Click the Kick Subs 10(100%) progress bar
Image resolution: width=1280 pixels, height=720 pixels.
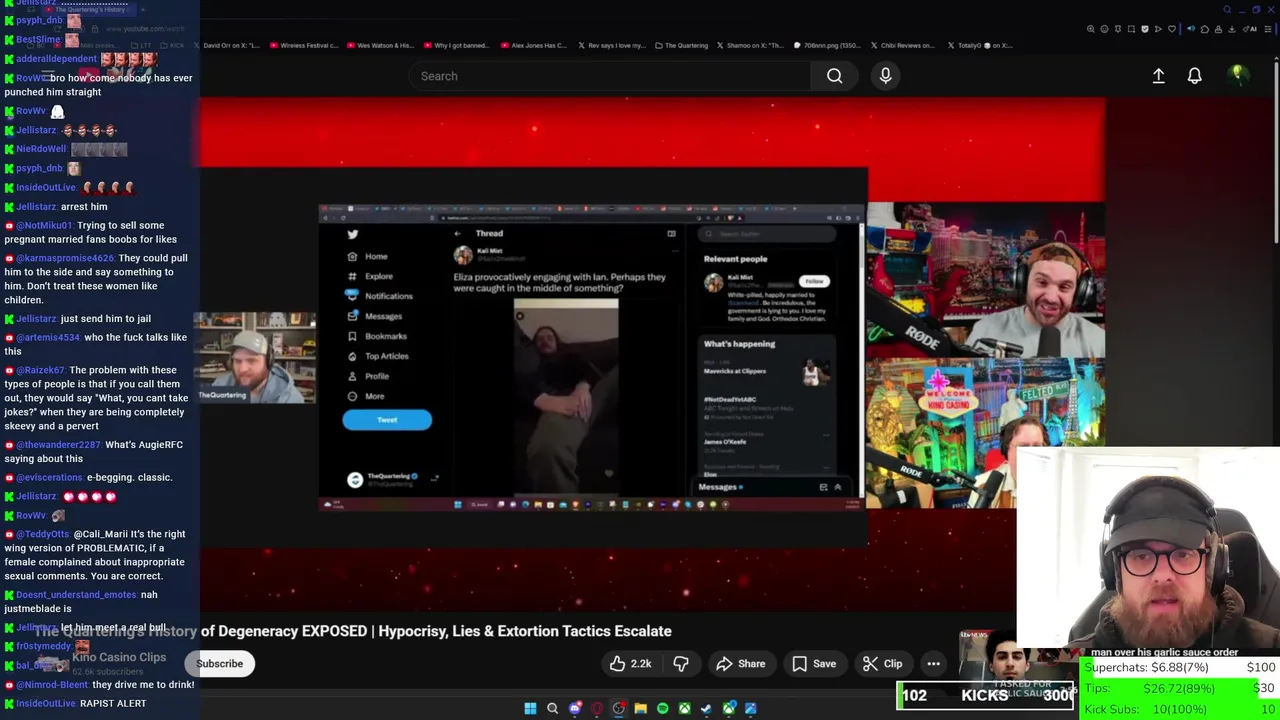1179,709
